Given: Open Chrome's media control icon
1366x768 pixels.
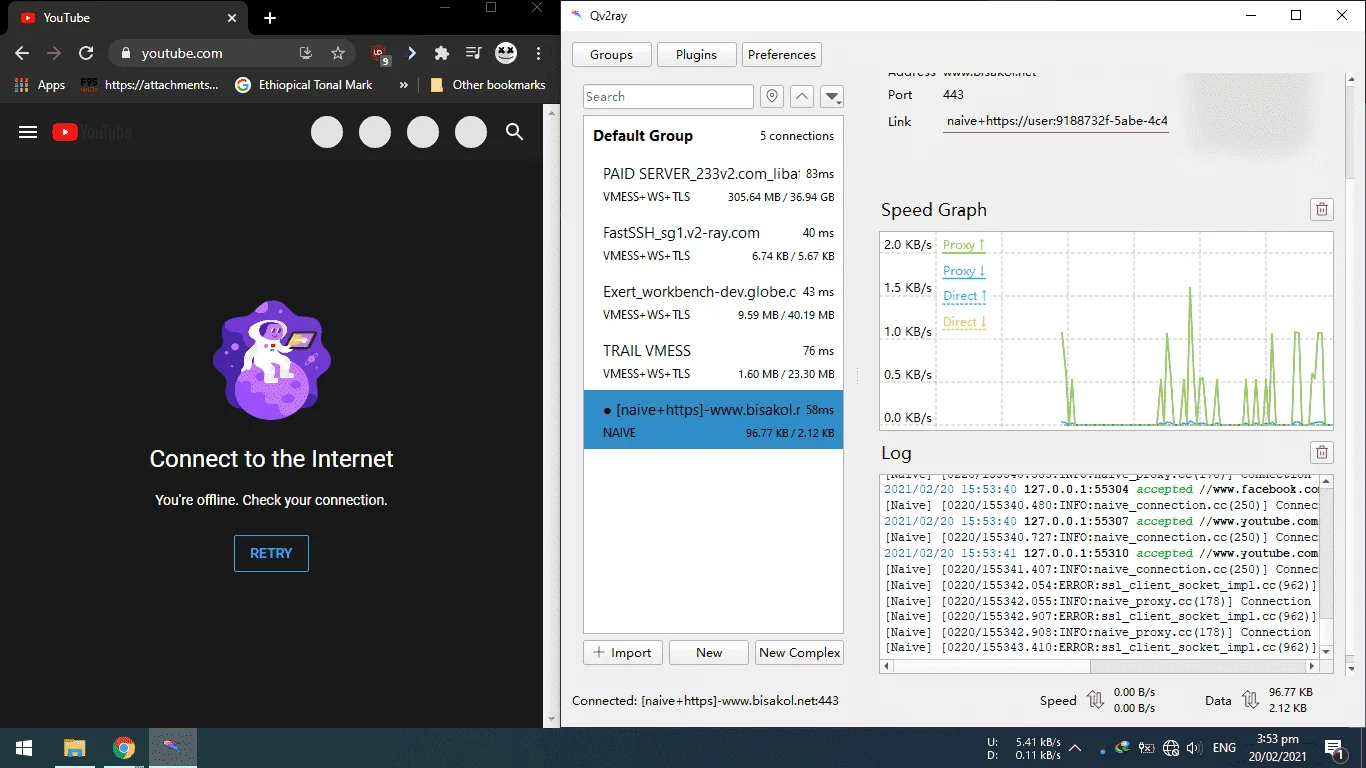Looking at the screenshot, I should 474,53.
